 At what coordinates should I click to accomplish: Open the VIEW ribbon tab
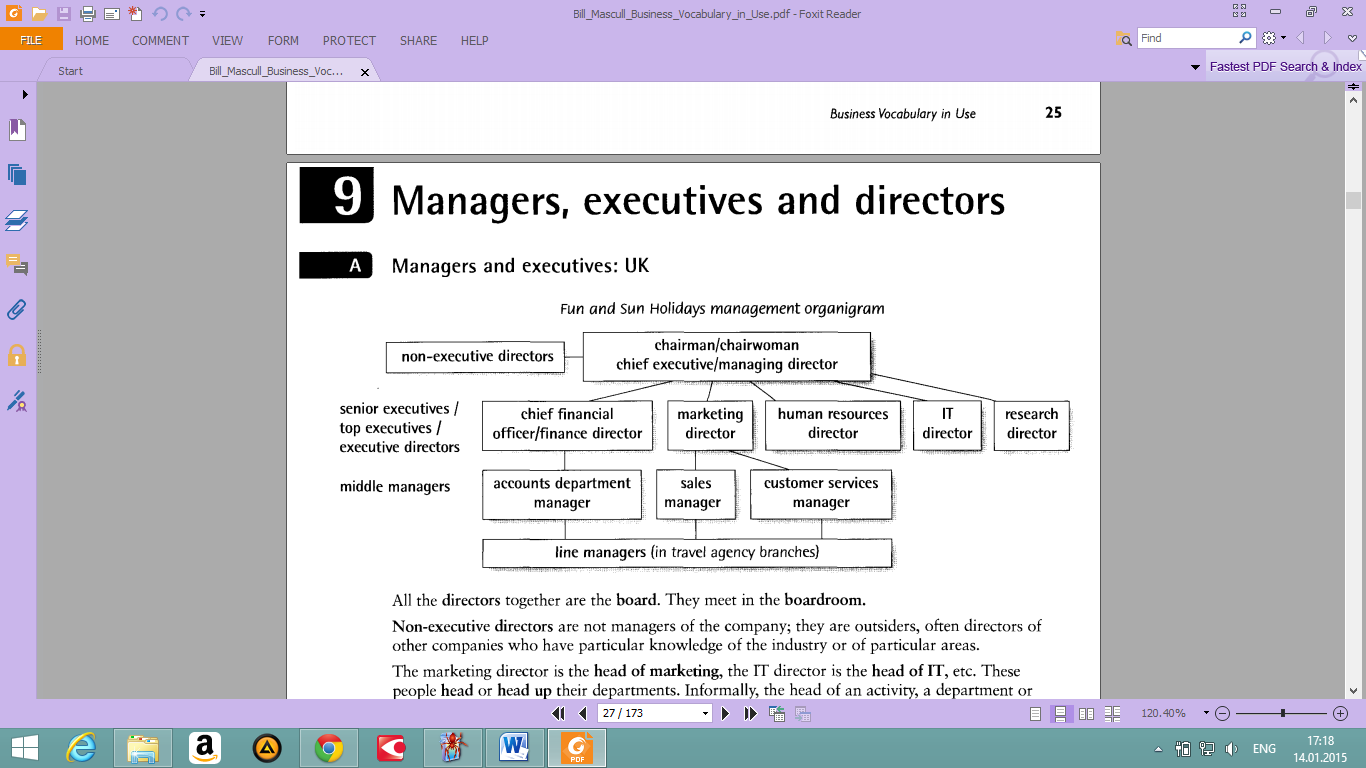228,41
